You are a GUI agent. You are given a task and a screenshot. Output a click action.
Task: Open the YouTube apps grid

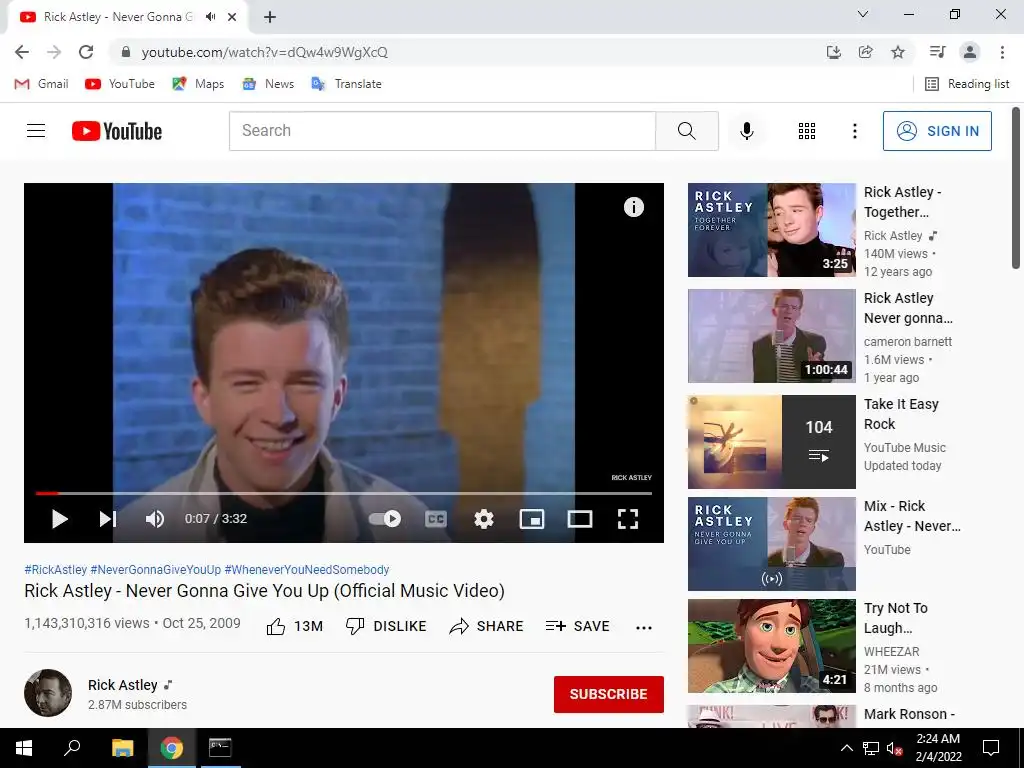coord(807,131)
